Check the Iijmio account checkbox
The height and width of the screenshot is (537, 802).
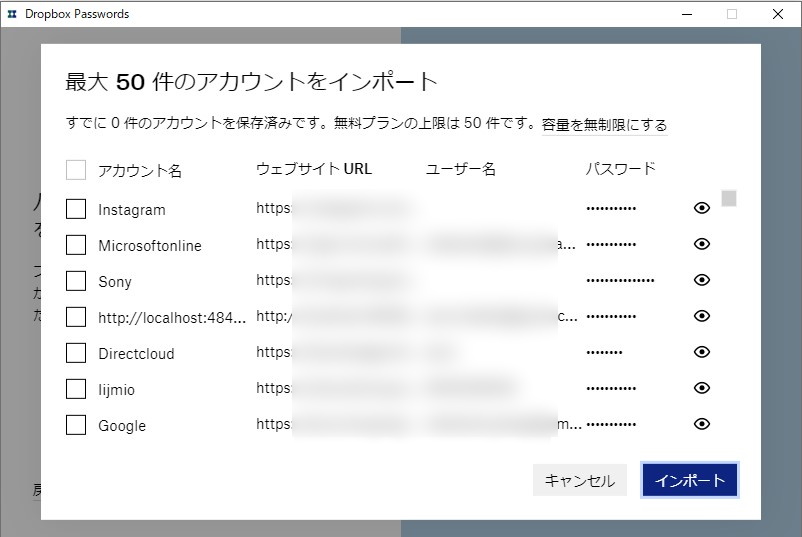pos(76,389)
